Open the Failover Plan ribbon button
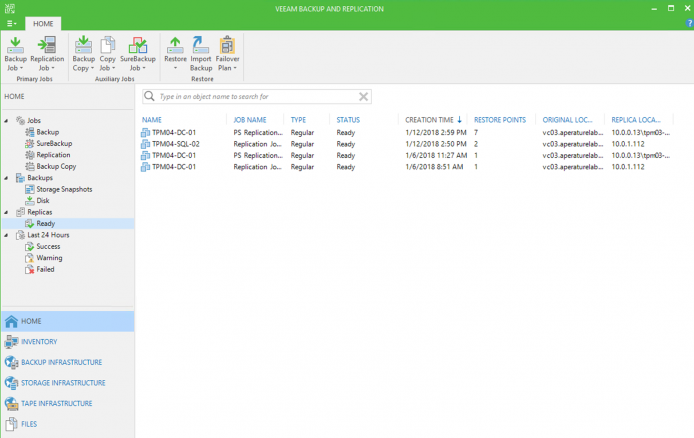 point(227,54)
